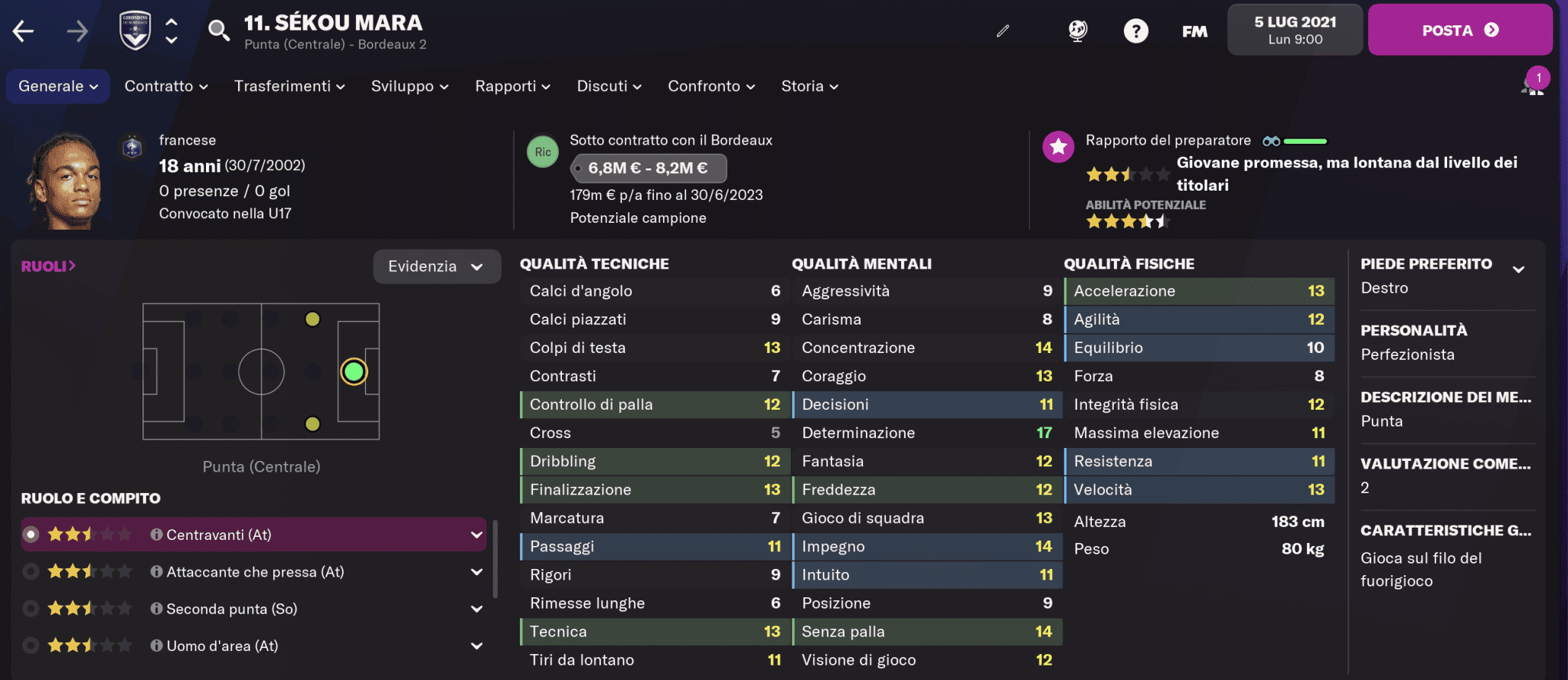
Task: Click the back arrow navigation icon
Action: [24, 31]
